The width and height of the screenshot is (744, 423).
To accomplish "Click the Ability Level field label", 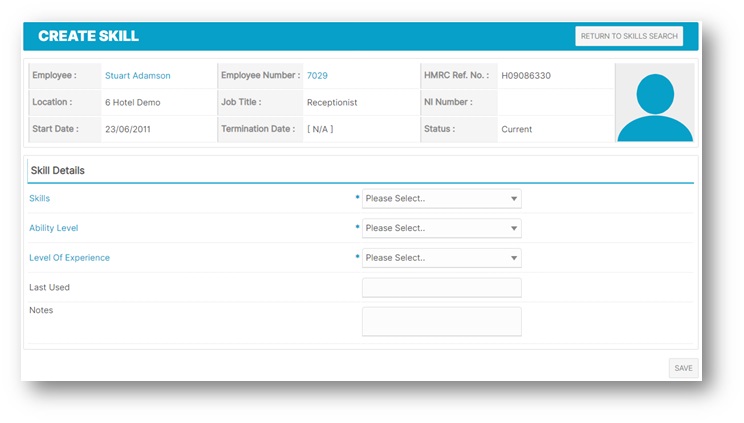I will (54, 228).
